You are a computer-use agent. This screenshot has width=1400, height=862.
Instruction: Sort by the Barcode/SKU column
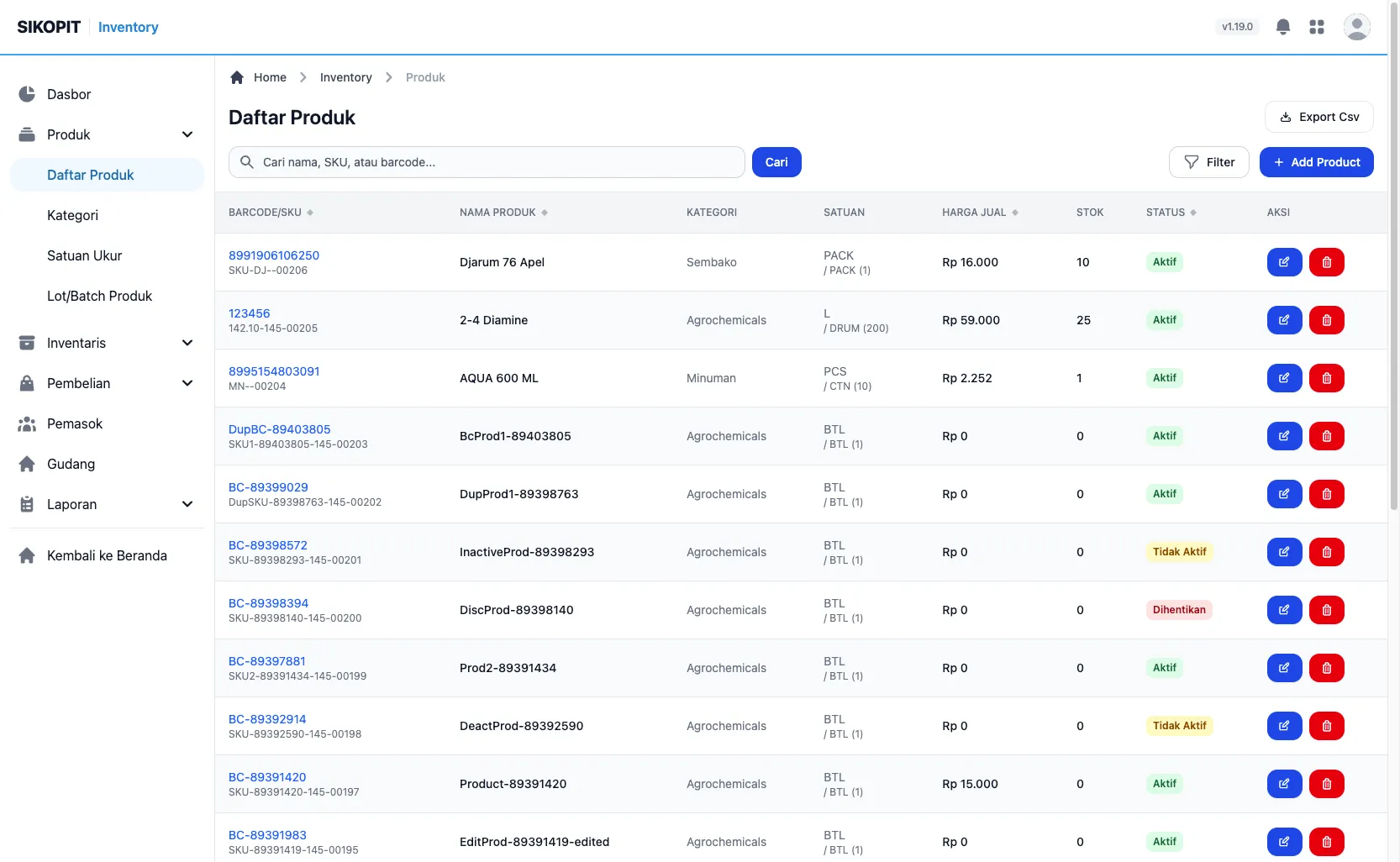click(x=271, y=213)
